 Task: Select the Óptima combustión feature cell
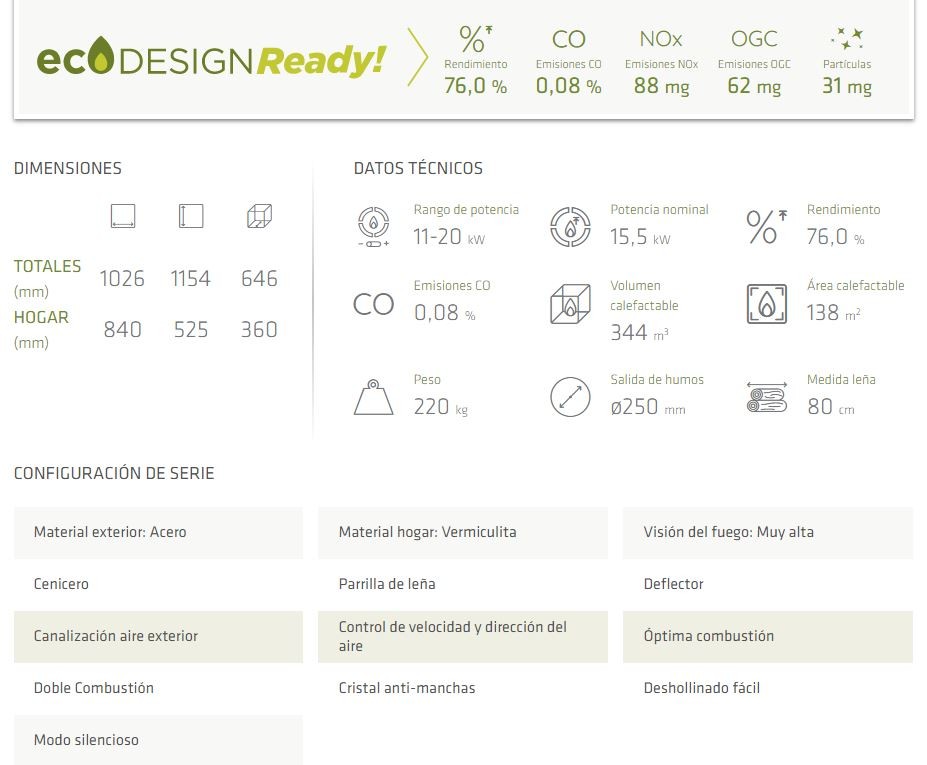tap(768, 636)
